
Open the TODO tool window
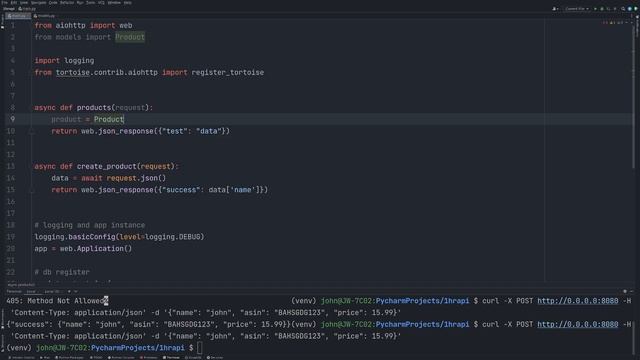point(96,358)
